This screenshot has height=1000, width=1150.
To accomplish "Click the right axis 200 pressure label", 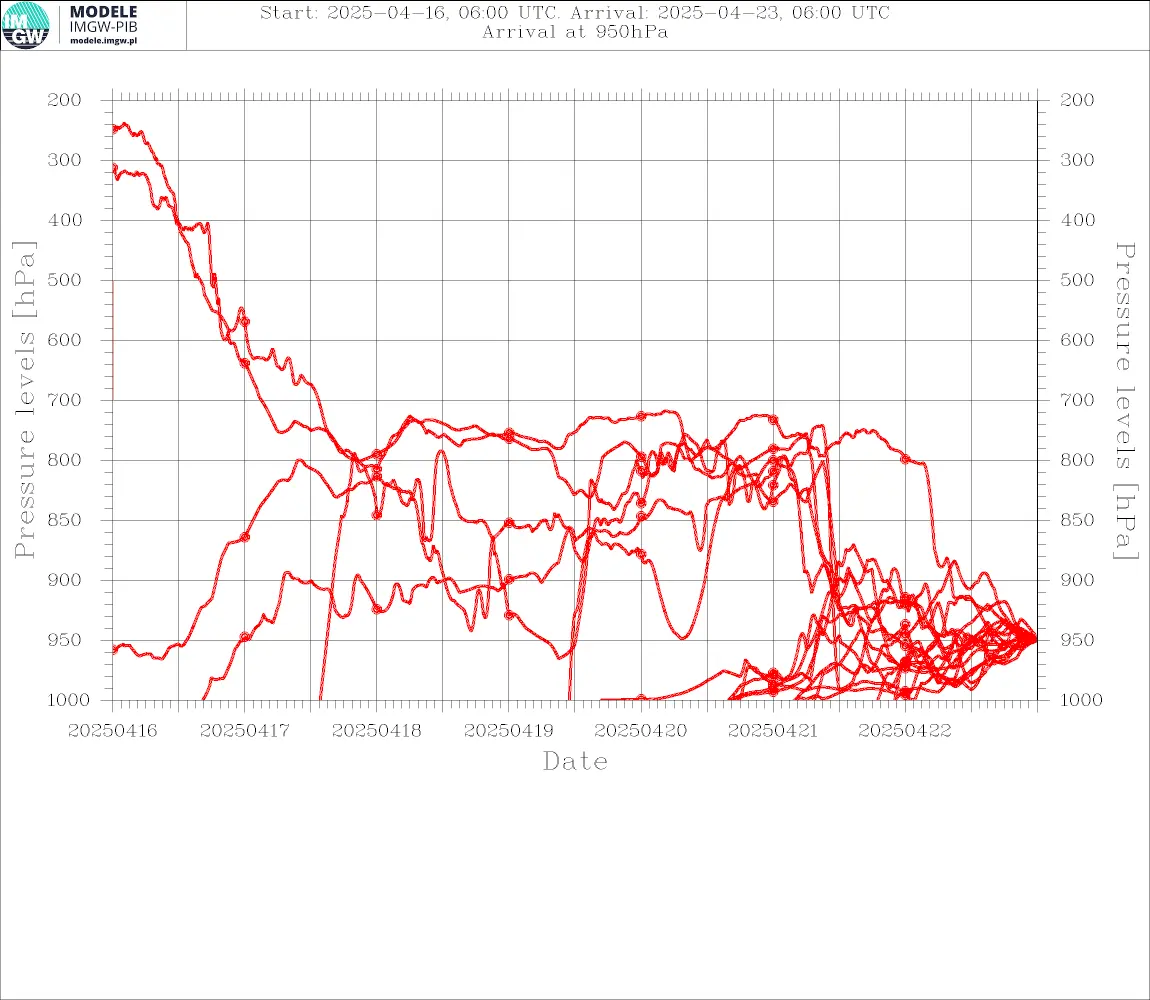I will (x=1077, y=100).
